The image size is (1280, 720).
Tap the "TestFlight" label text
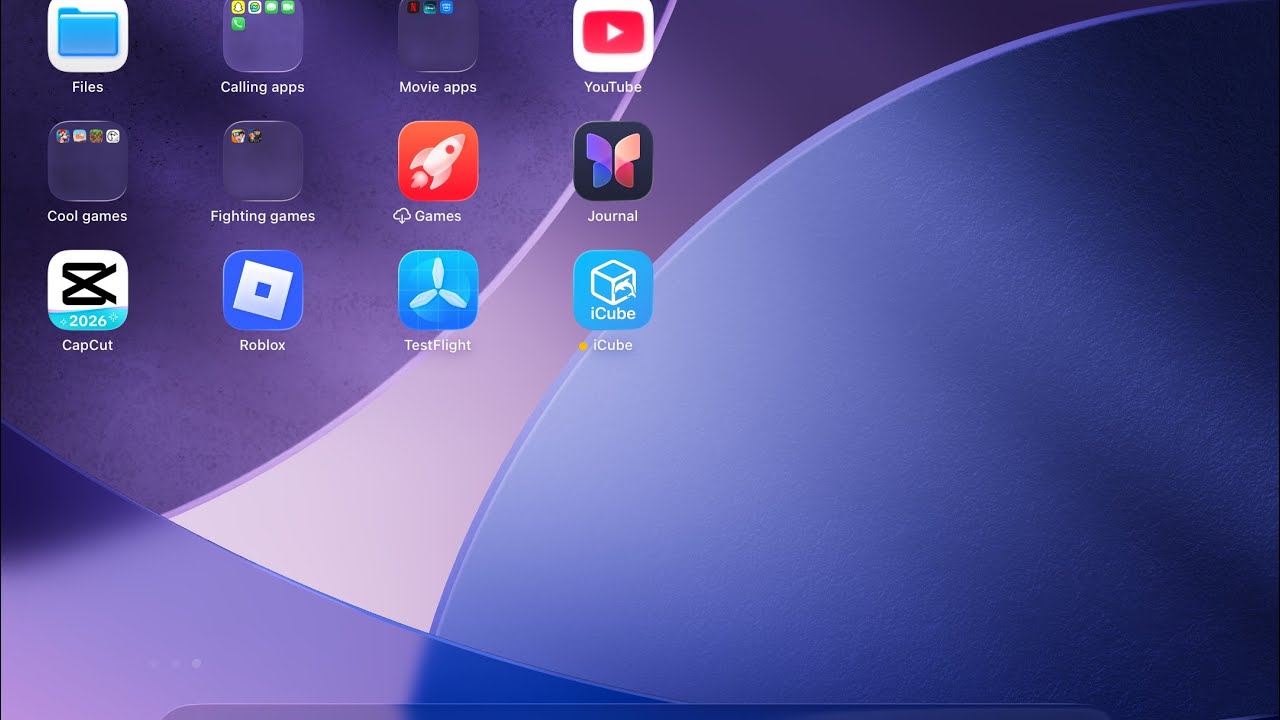tap(438, 345)
